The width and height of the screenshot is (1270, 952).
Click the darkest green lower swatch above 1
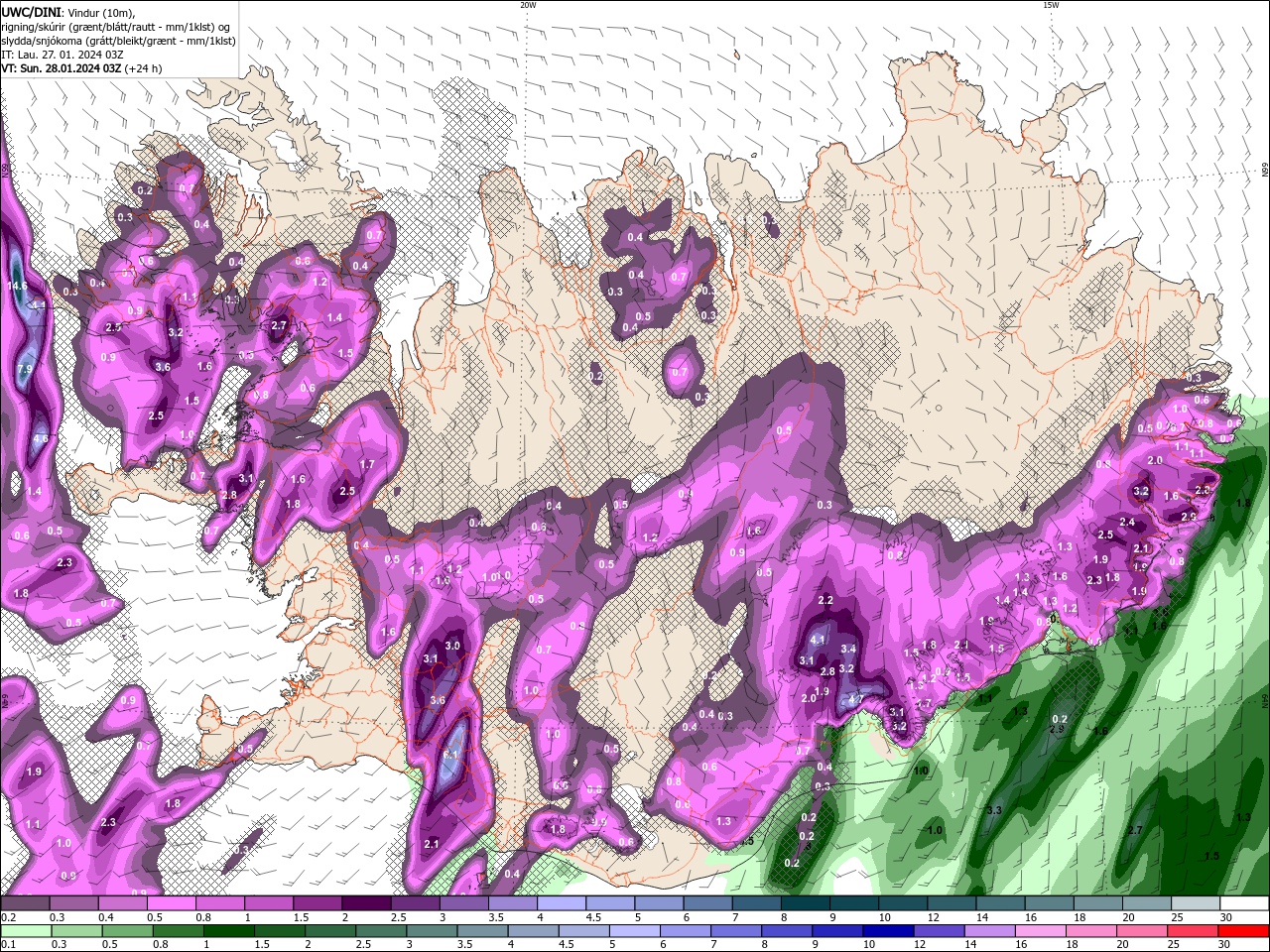coord(229,931)
